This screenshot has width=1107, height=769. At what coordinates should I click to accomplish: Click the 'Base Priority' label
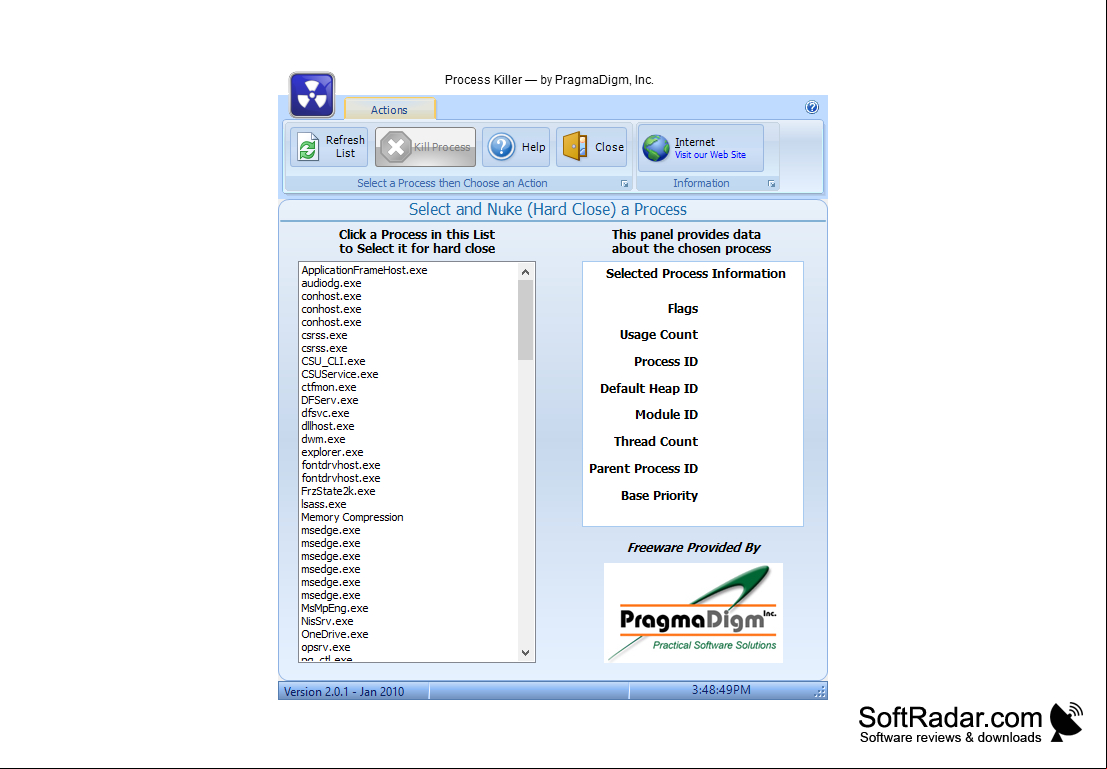point(659,496)
